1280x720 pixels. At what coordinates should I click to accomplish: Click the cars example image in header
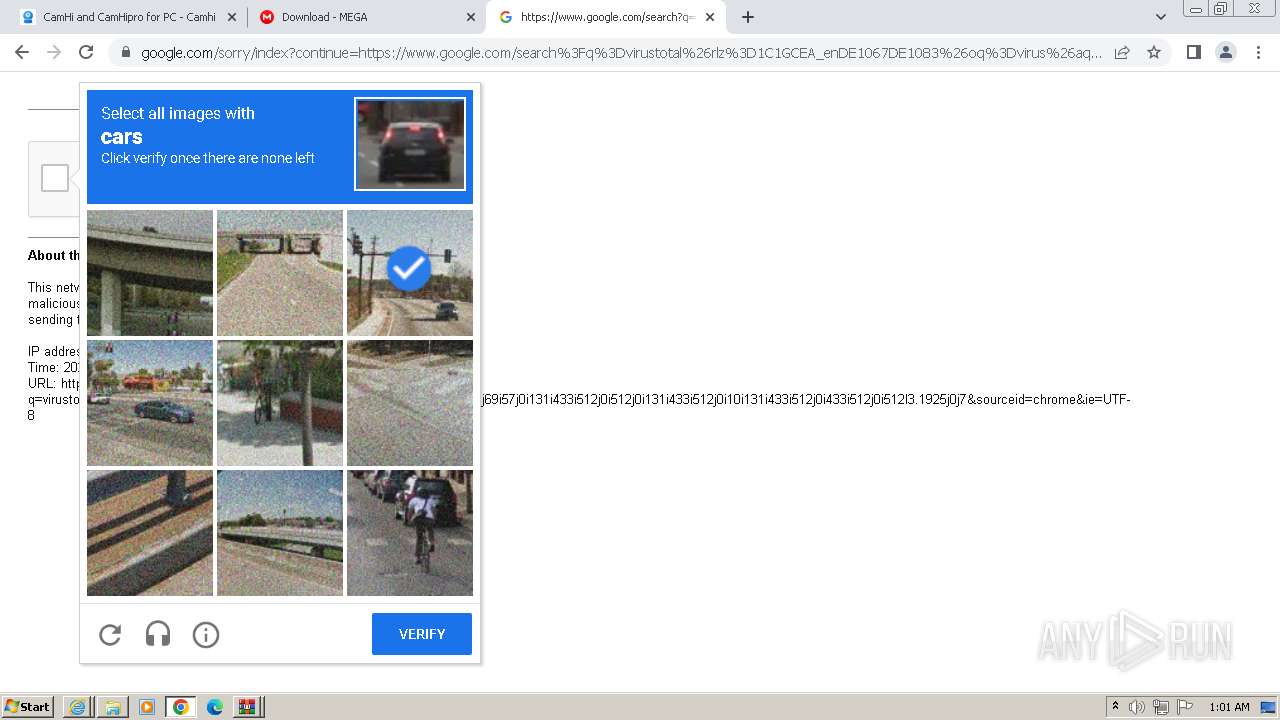tap(410, 143)
